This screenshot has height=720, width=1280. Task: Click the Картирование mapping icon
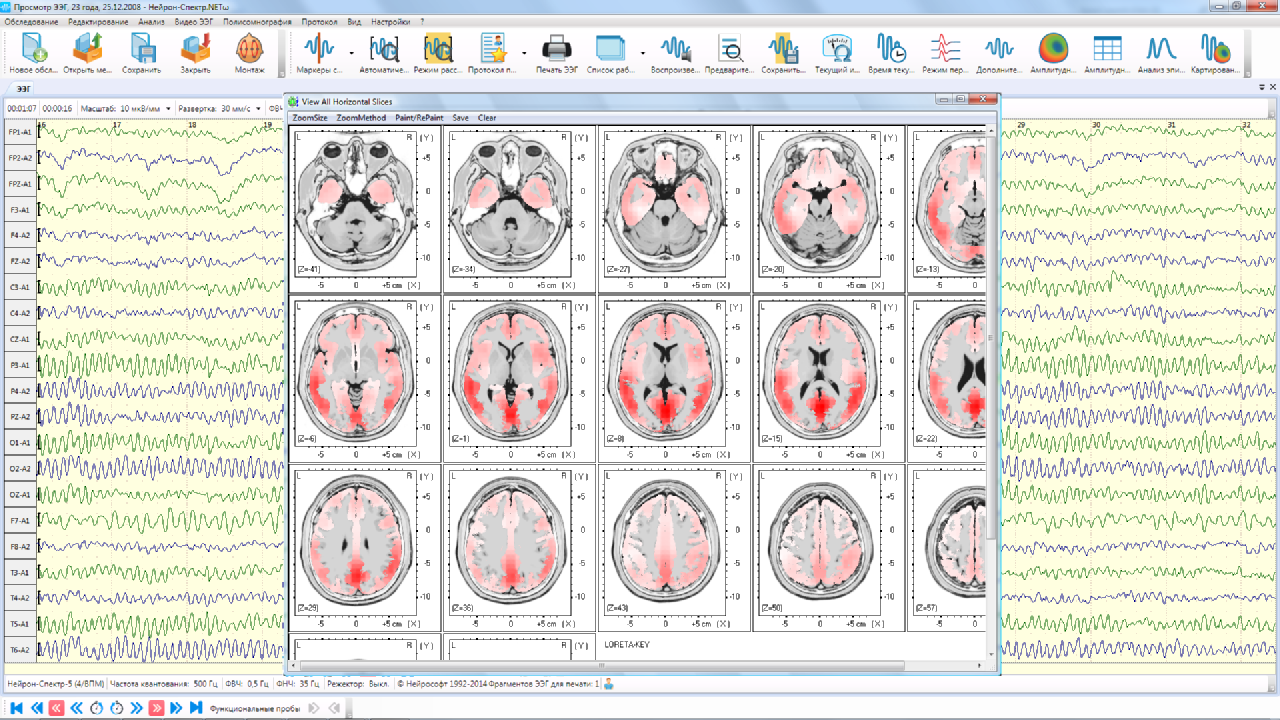click(x=1215, y=54)
